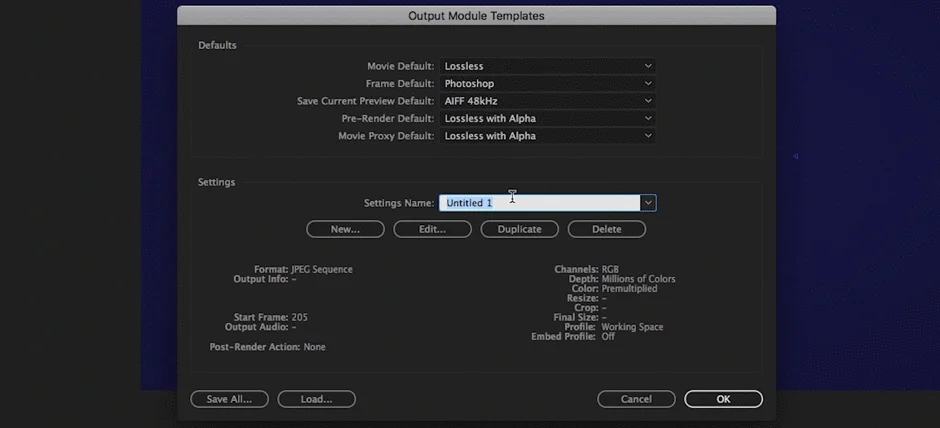Open Save Current Preview Default dropdown

pyautogui.click(x=547, y=101)
